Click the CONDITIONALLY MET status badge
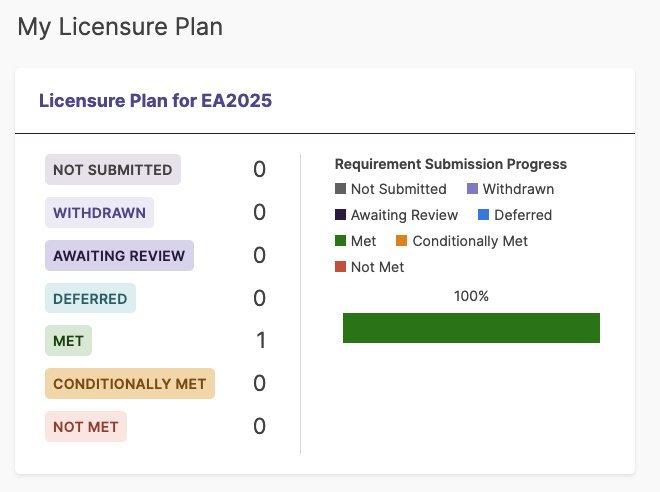Viewport: 660px width, 492px height. [x=130, y=384]
